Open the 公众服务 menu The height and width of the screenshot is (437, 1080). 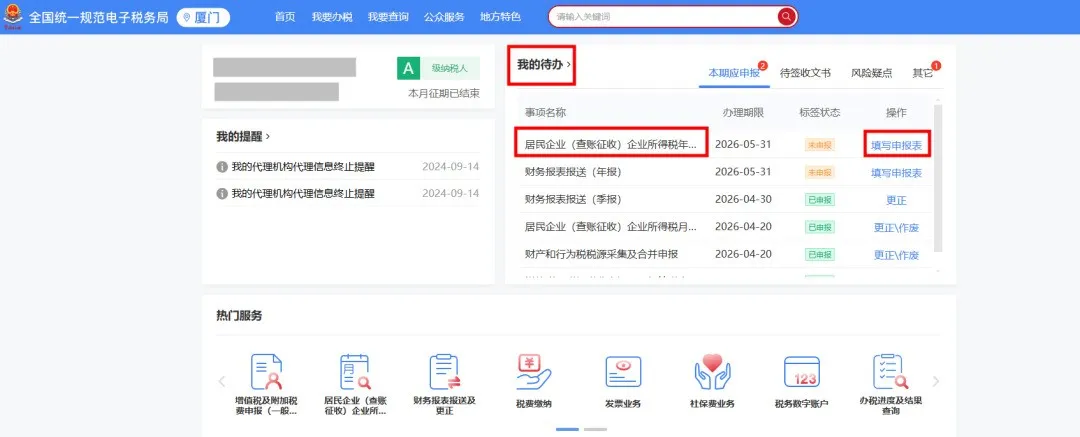tap(444, 17)
